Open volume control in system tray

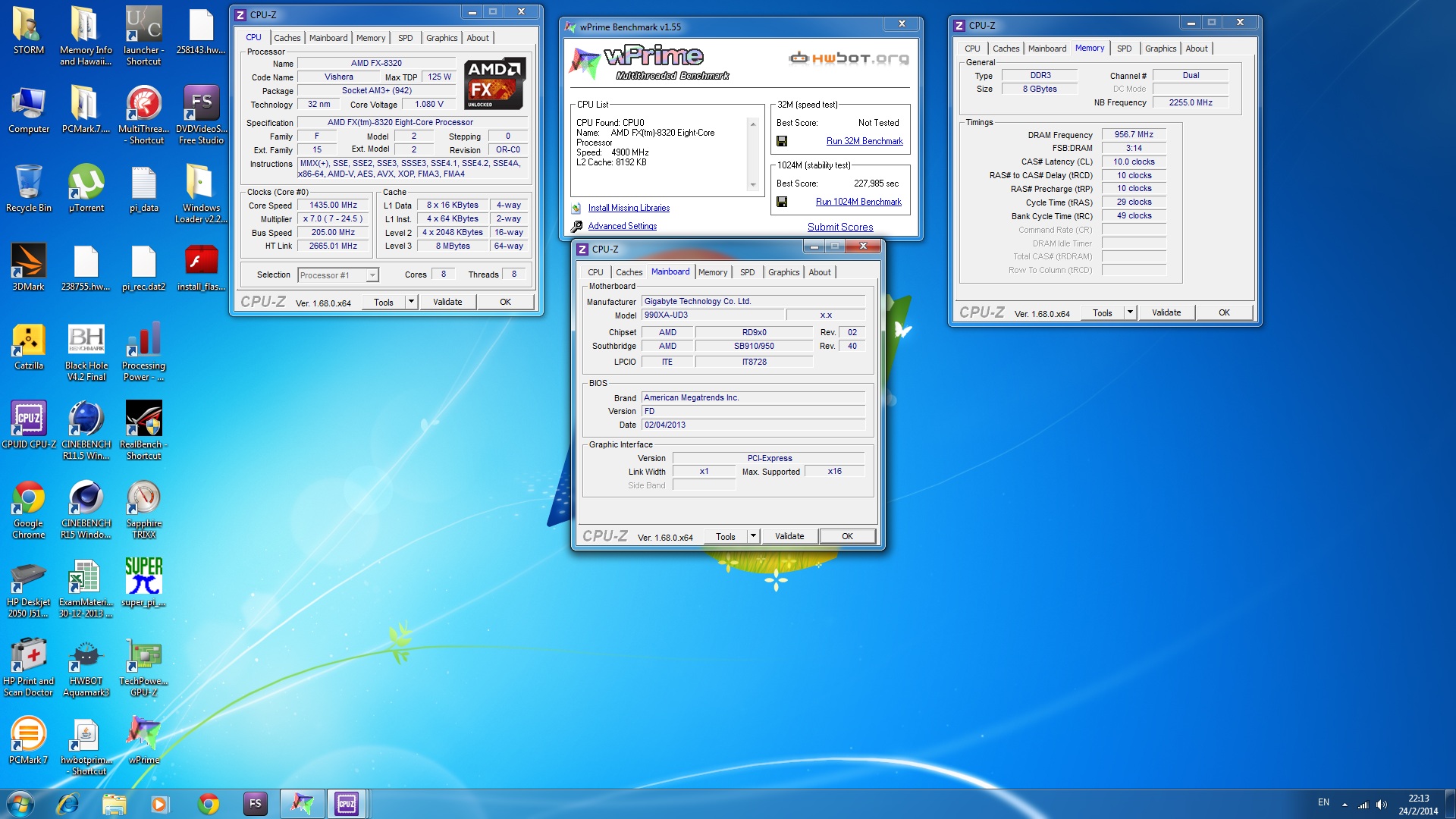pos(1381,805)
